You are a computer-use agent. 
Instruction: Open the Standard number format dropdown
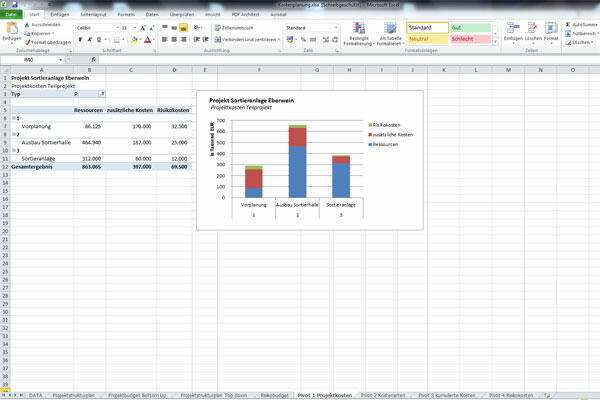pyautogui.click(x=335, y=27)
